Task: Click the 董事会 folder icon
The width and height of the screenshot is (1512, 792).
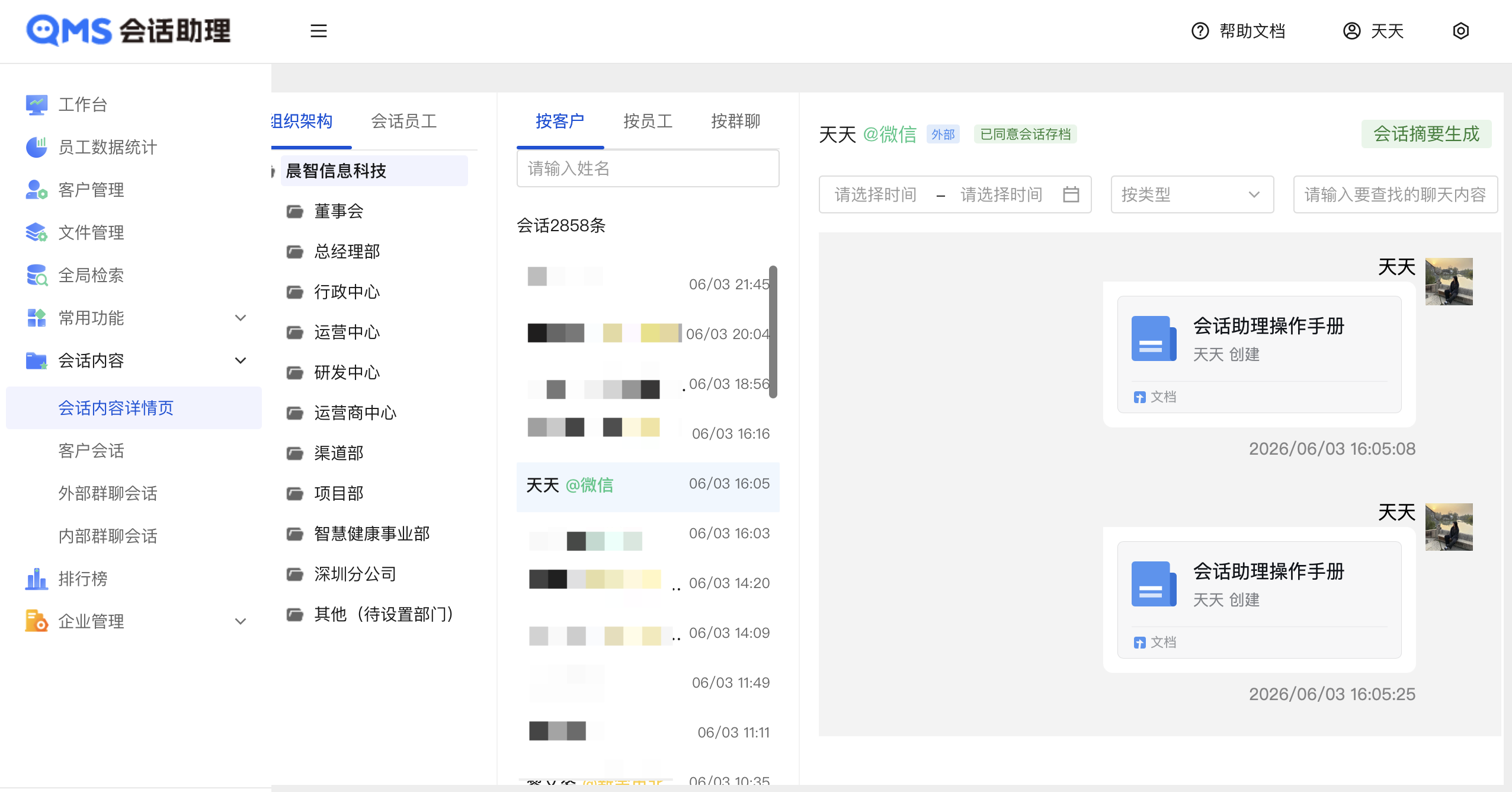Action: coord(295,212)
